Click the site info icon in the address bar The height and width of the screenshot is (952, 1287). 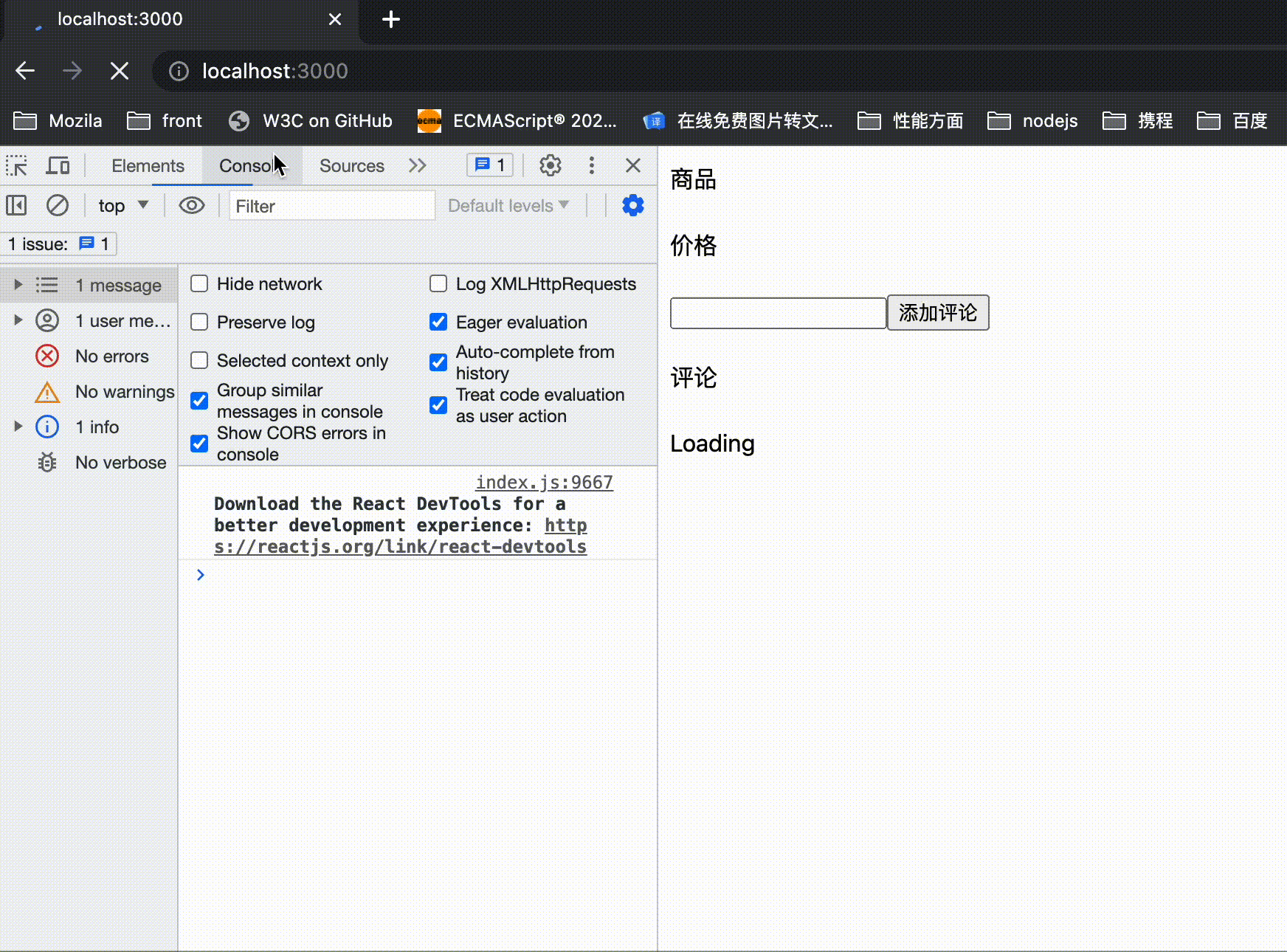point(179,71)
